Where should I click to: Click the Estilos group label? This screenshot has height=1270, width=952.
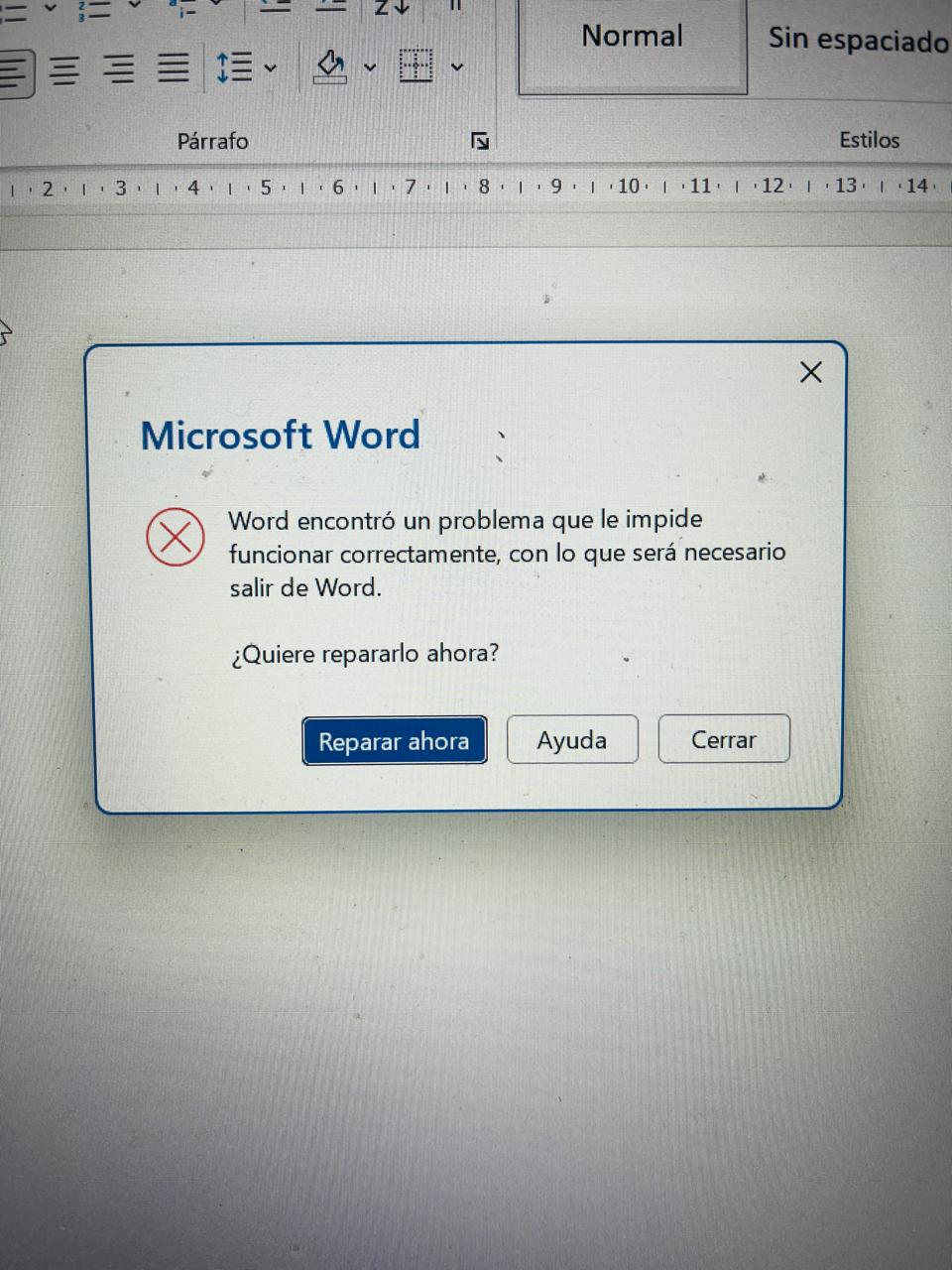point(870,140)
